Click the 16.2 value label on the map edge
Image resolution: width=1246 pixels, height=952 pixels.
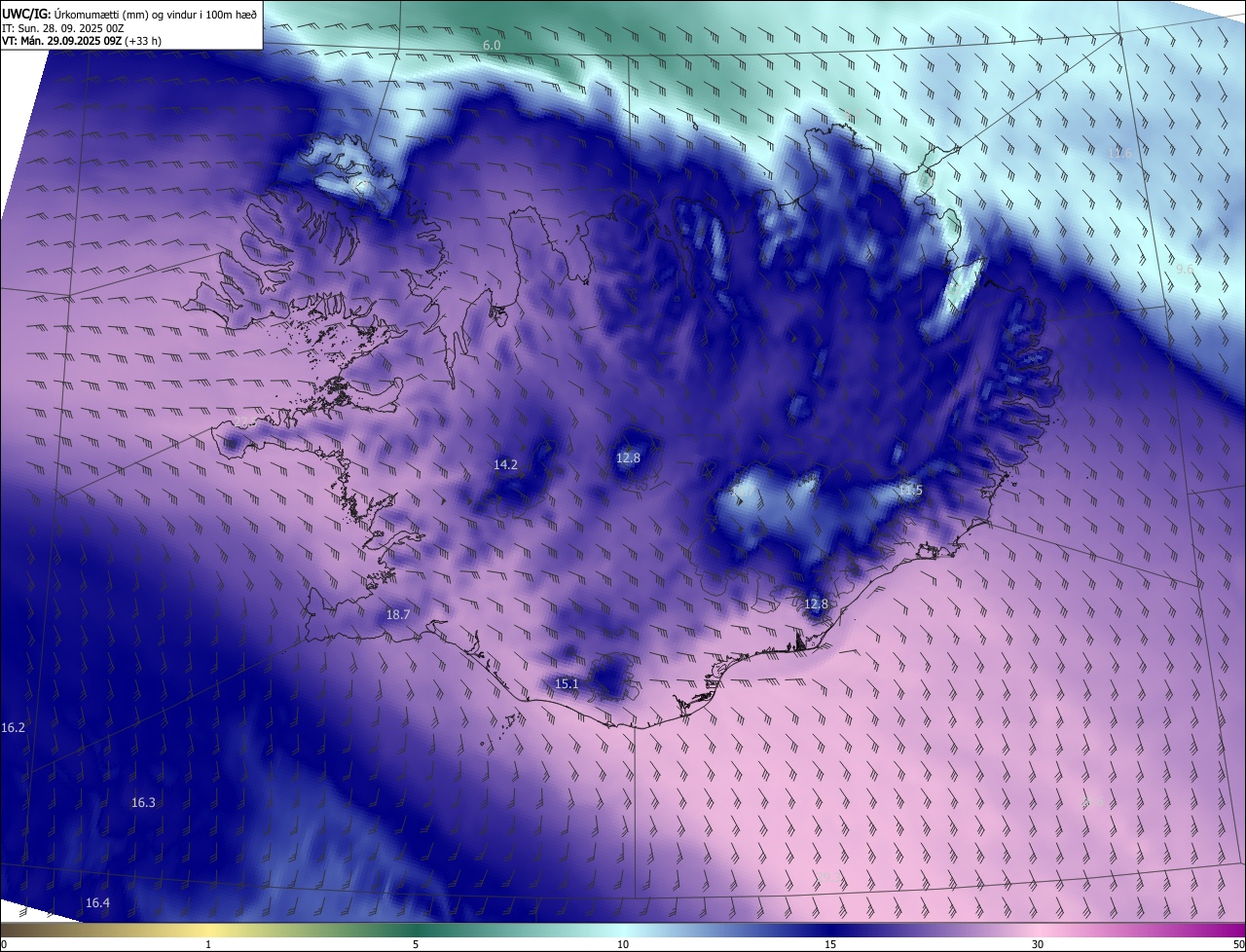pos(14,728)
